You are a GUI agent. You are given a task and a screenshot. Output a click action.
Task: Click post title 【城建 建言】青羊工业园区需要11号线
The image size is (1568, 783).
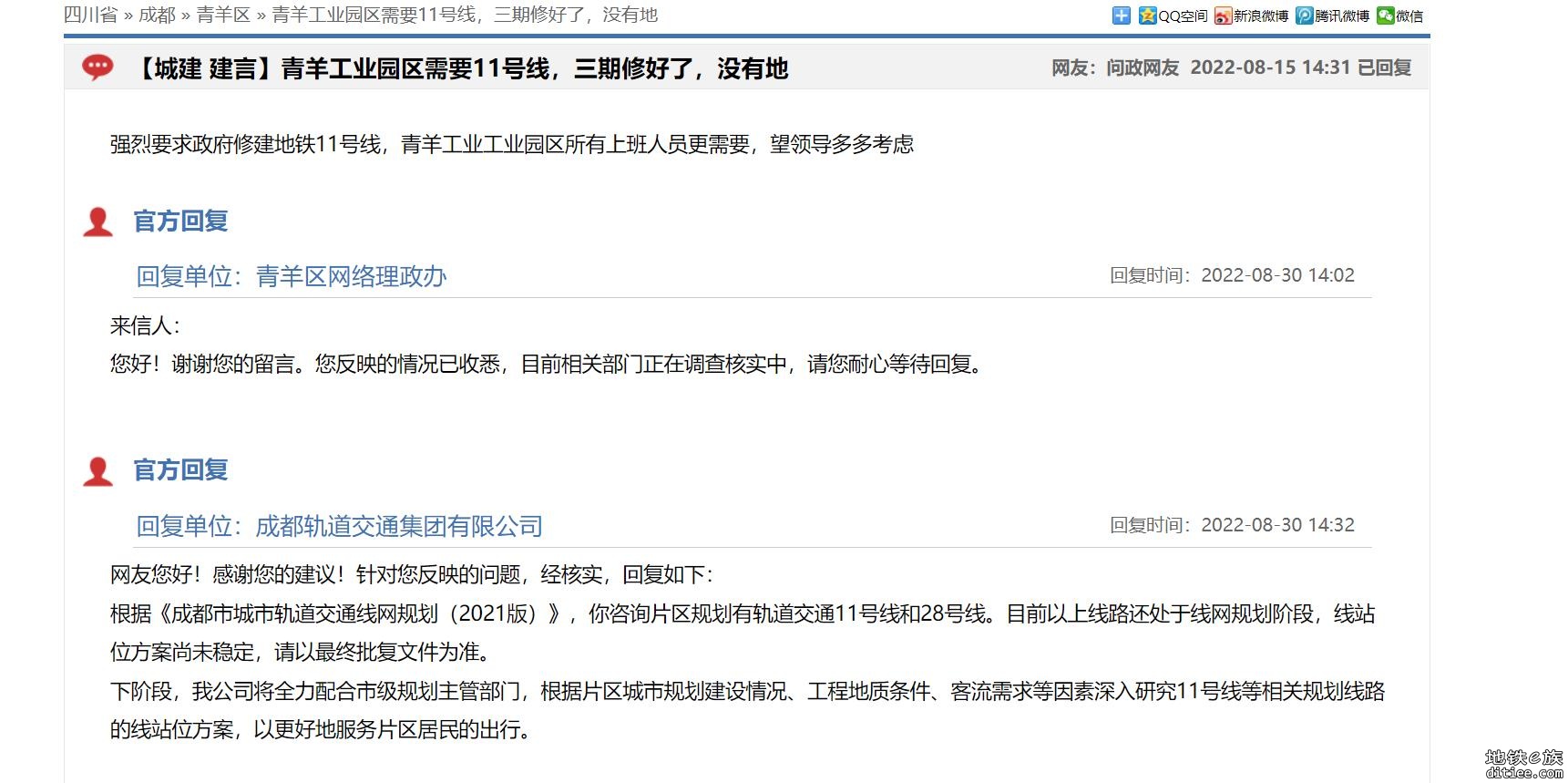click(x=460, y=68)
